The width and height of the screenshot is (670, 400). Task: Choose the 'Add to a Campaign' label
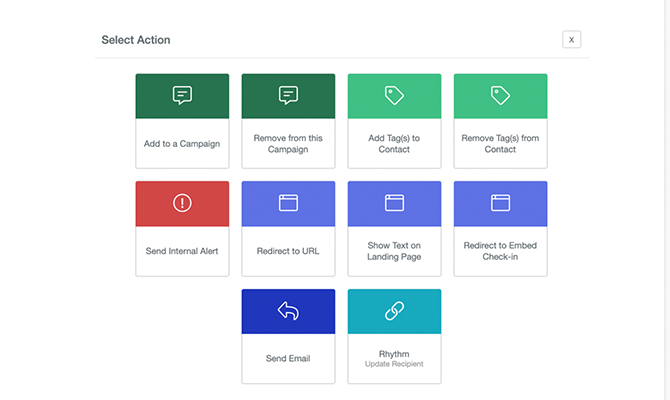click(182, 143)
